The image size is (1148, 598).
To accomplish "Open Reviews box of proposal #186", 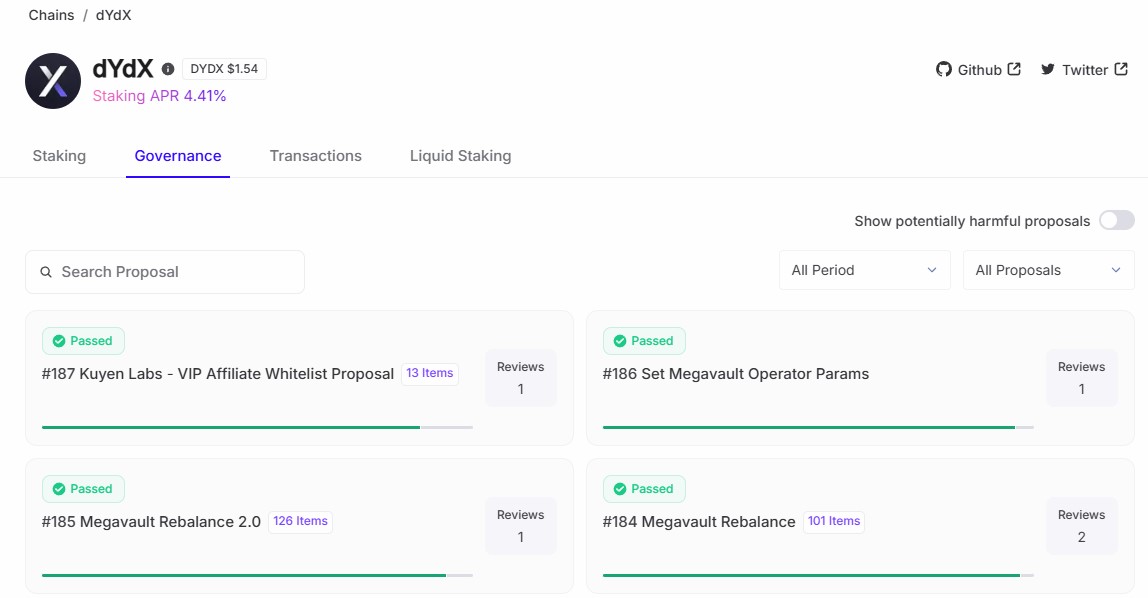I will click(x=1081, y=378).
